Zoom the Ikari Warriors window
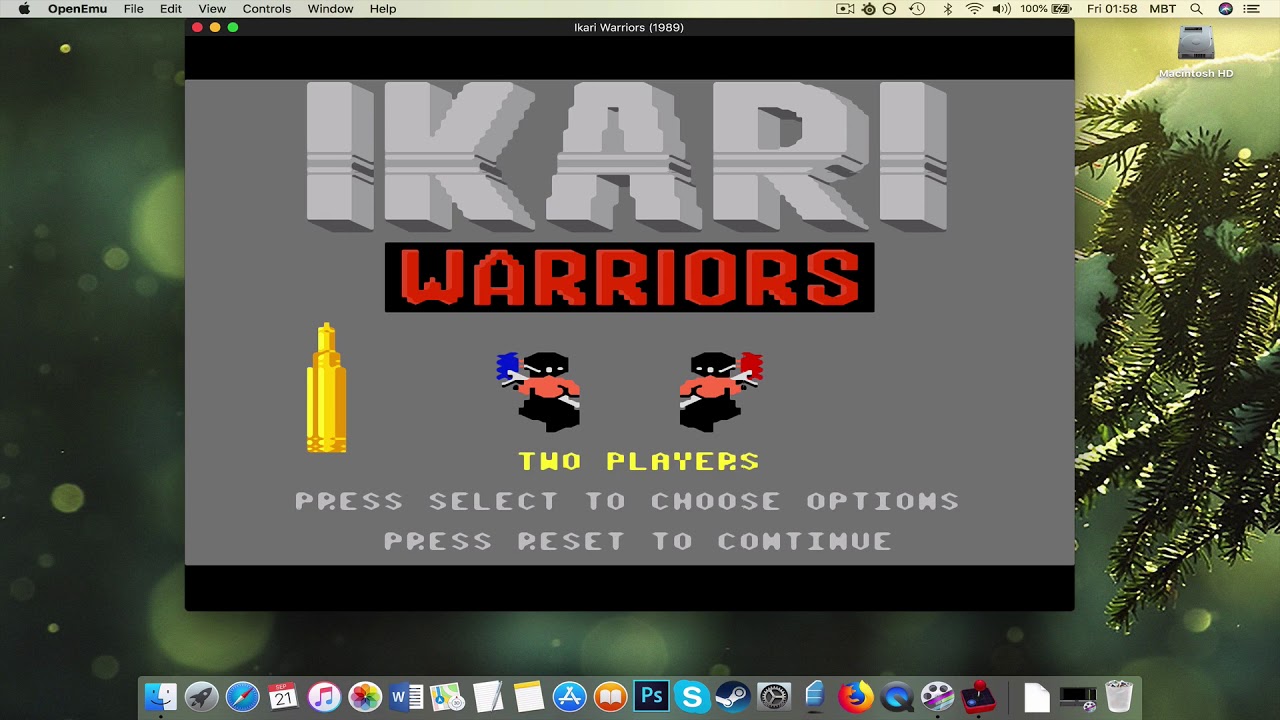Image resolution: width=1280 pixels, height=720 pixels. 233,27
